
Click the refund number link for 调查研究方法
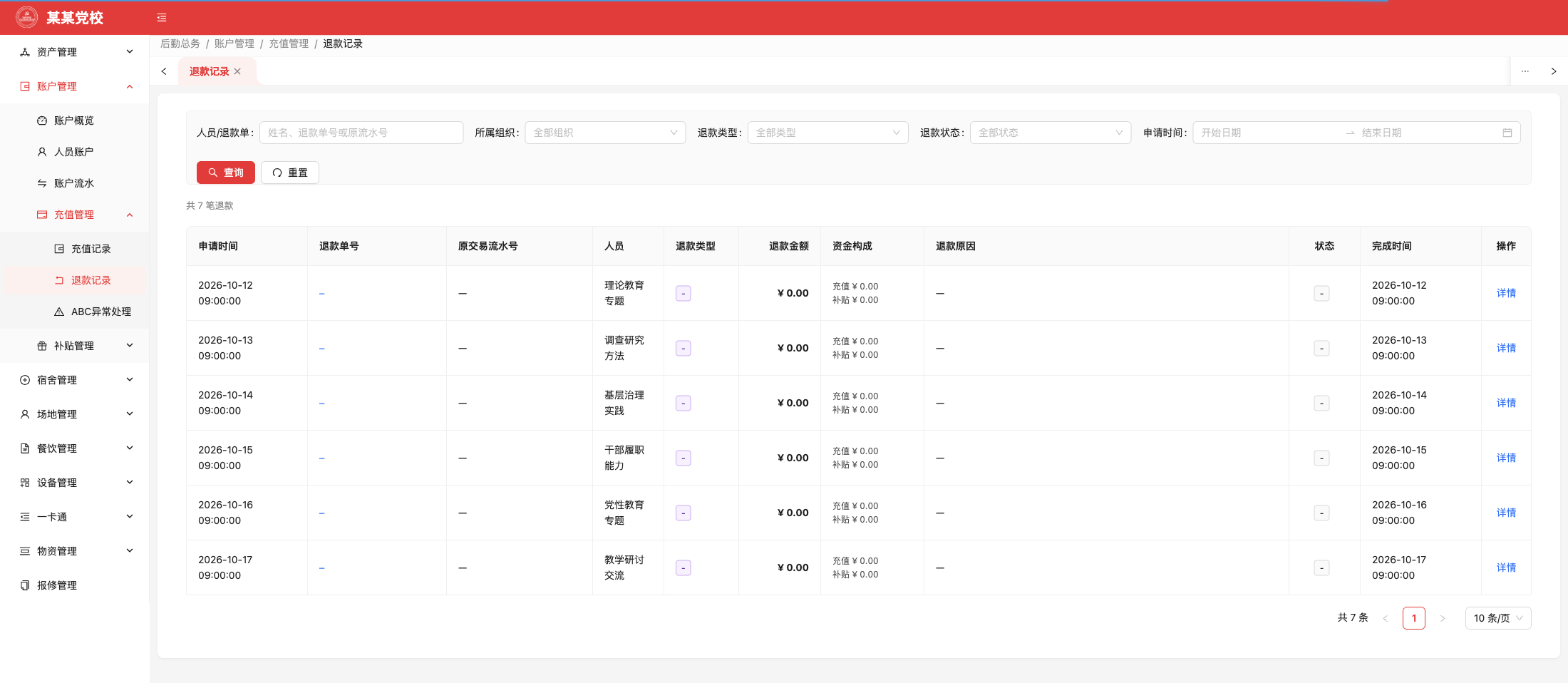click(x=322, y=349)
